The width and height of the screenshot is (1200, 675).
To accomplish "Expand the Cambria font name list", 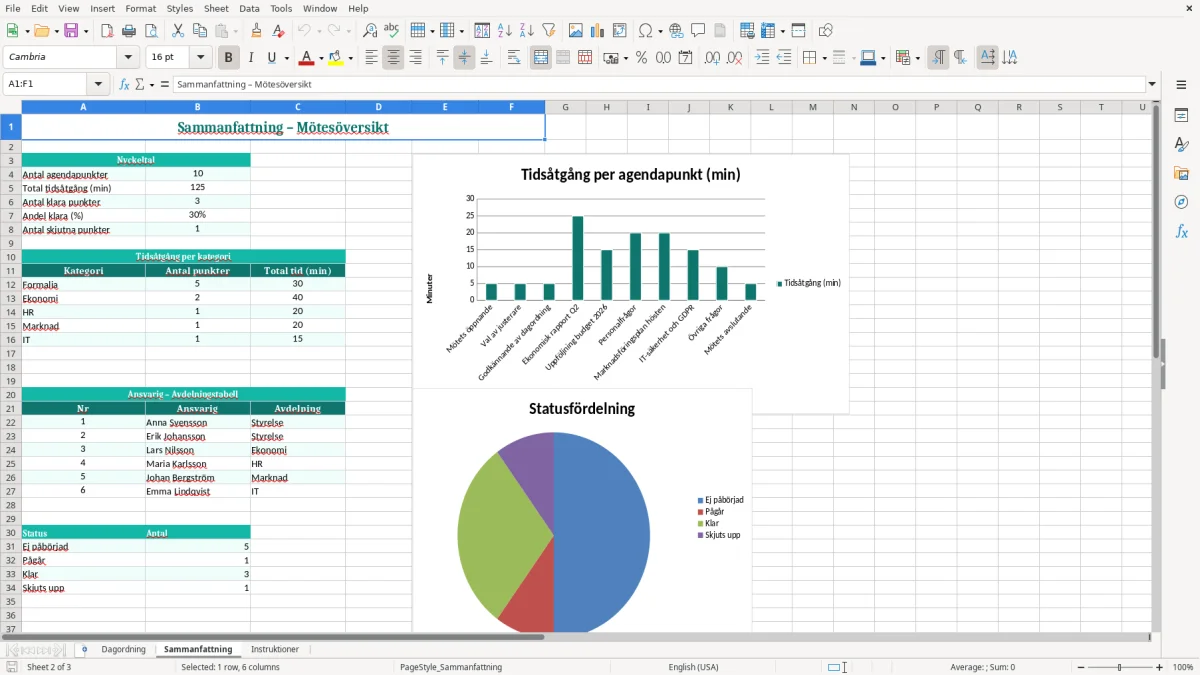I will tap(130, 58).
